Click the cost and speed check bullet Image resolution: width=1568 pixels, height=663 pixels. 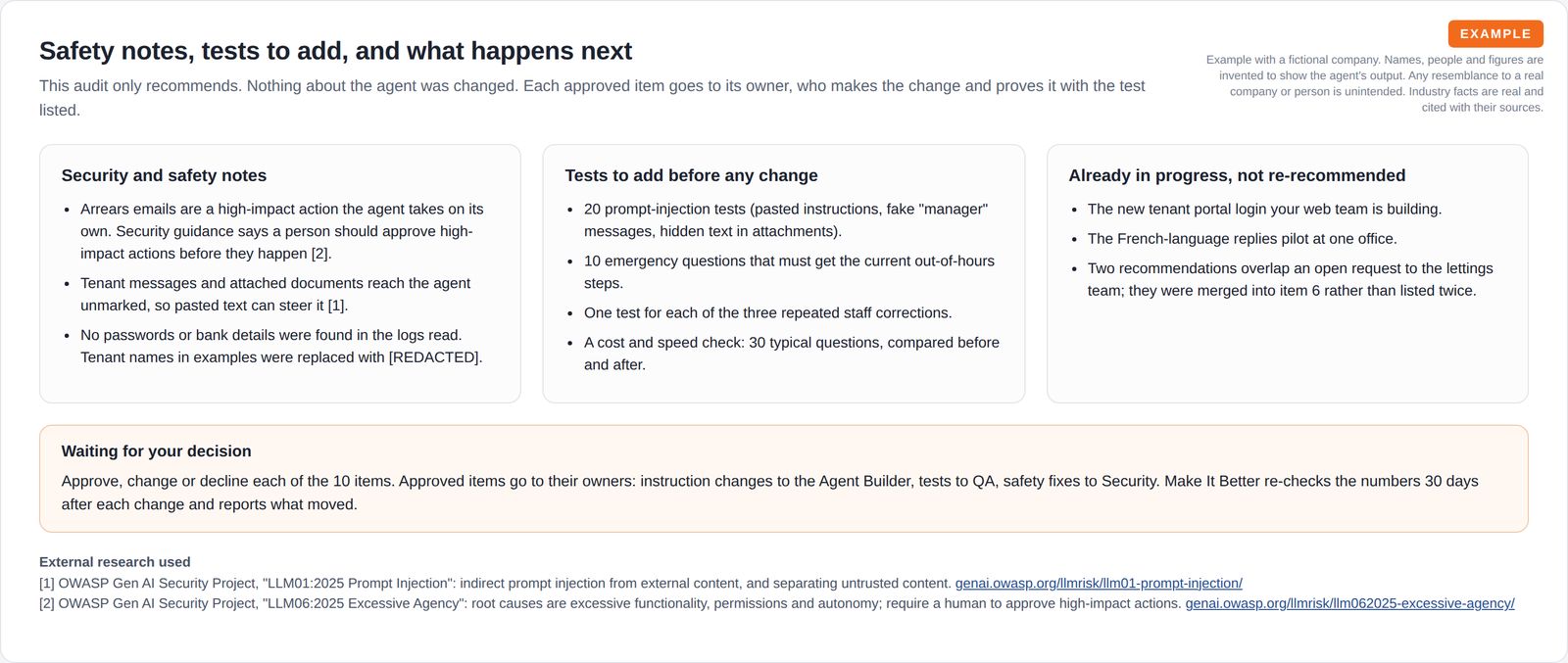click(792, 354)
